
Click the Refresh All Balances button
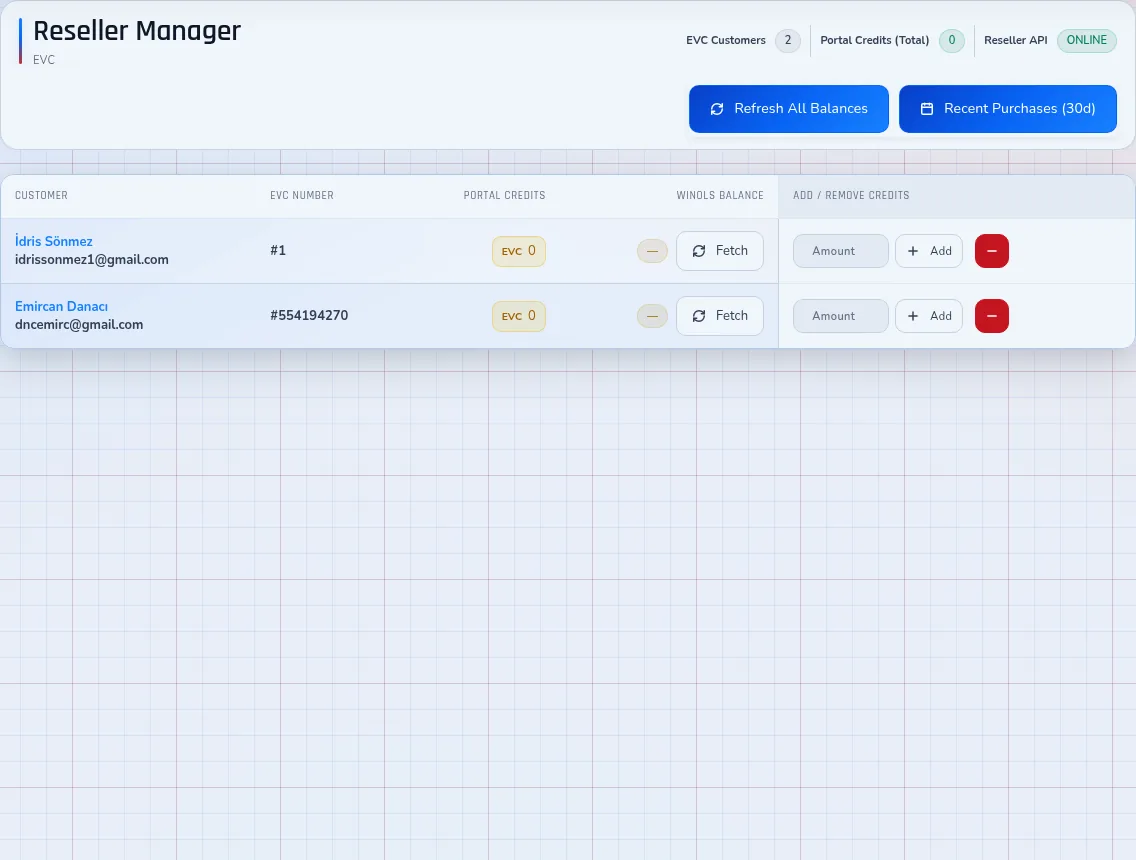coord(788,109)
